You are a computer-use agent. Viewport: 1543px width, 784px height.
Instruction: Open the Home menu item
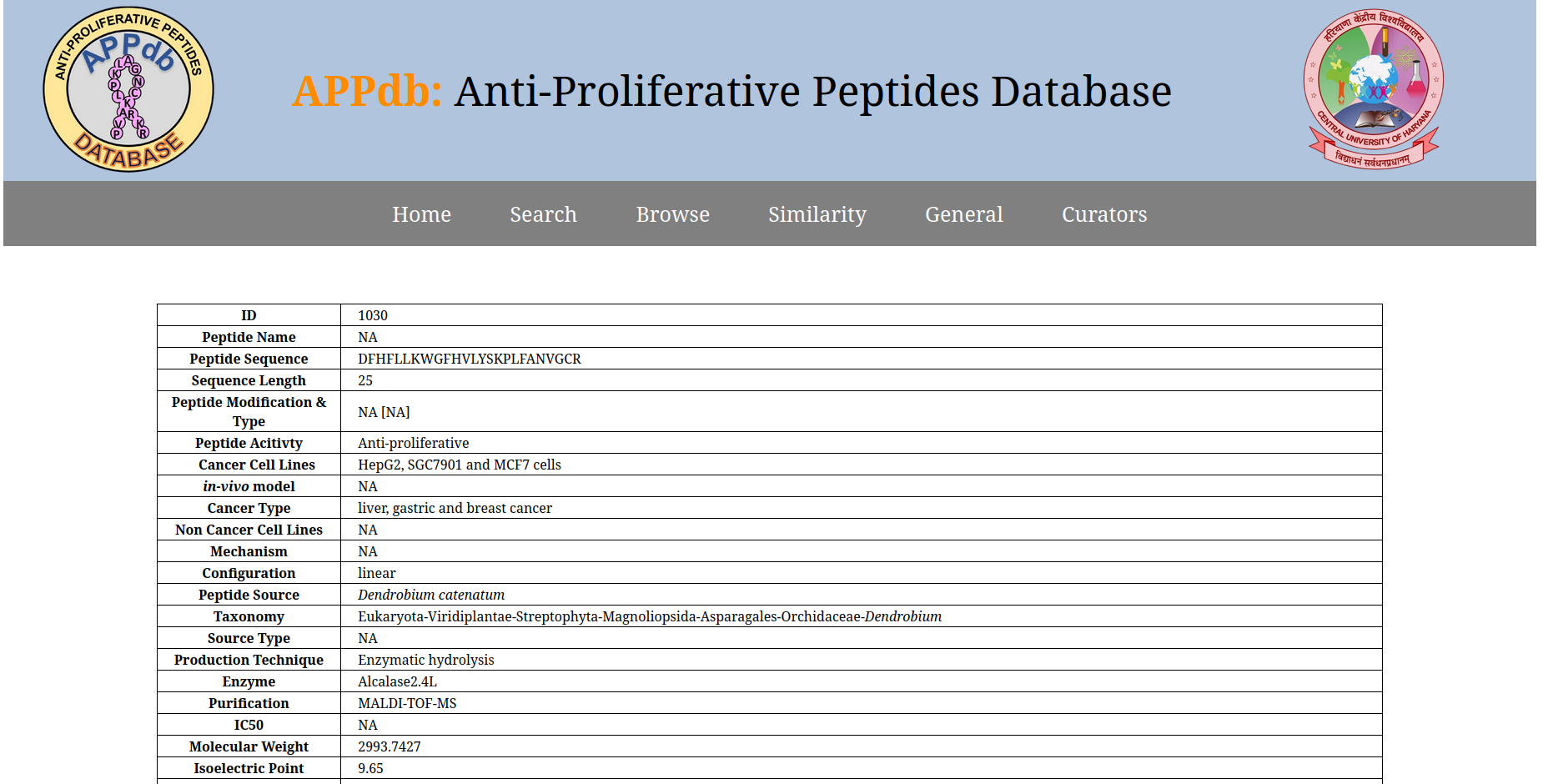coord(422,214)
